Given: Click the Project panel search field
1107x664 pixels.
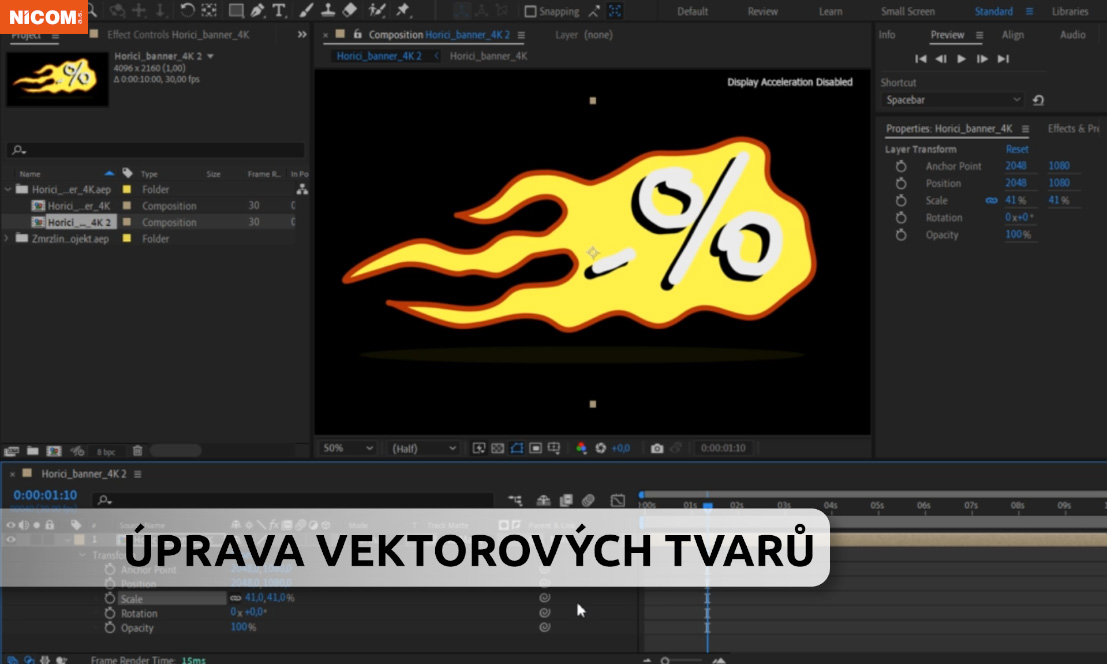Looking at the screenshot, I should click(155, 150).
